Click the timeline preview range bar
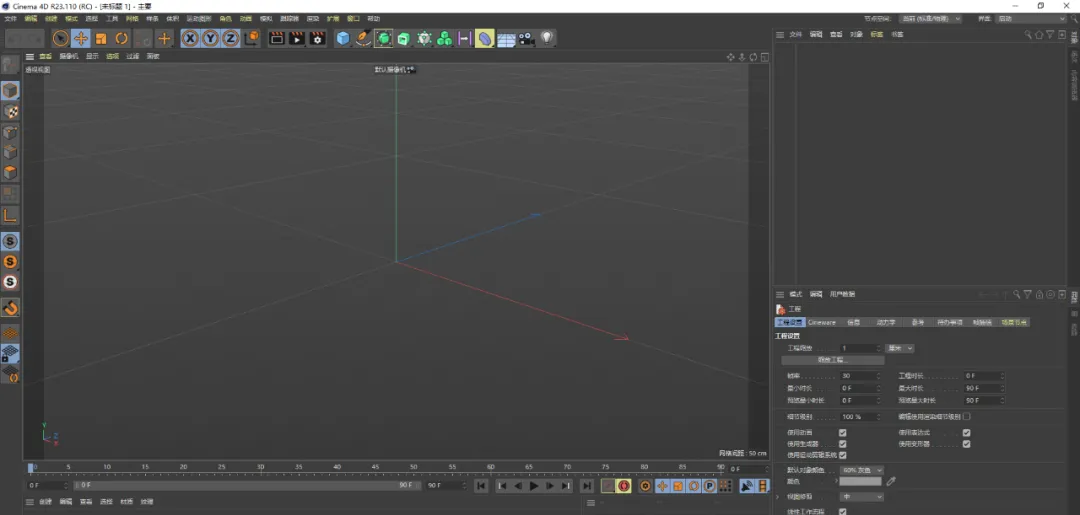Screen dimensions: 1080x515 click(x=246, y=485)
